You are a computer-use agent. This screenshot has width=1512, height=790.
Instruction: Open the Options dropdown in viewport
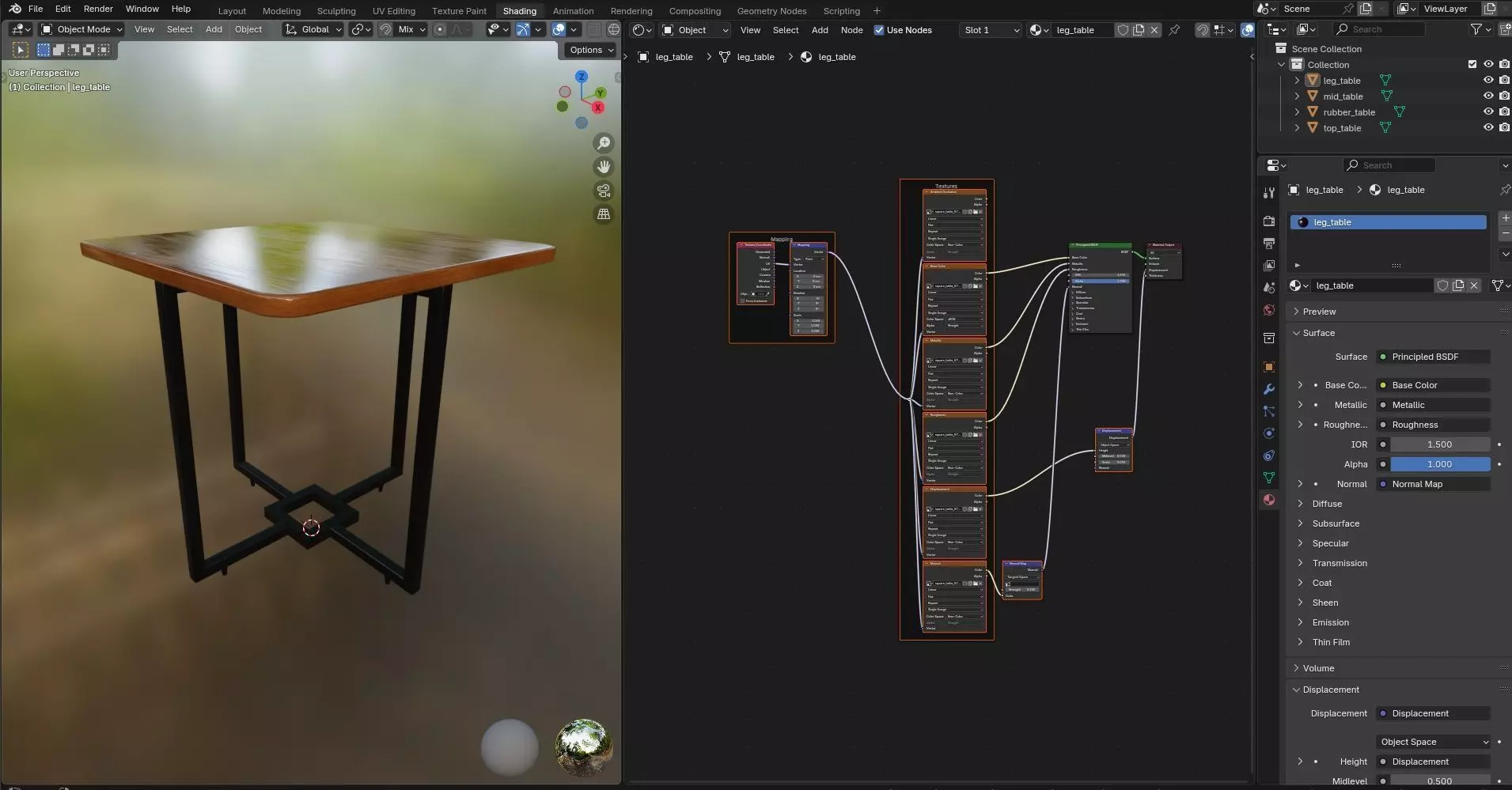point(592,50)
